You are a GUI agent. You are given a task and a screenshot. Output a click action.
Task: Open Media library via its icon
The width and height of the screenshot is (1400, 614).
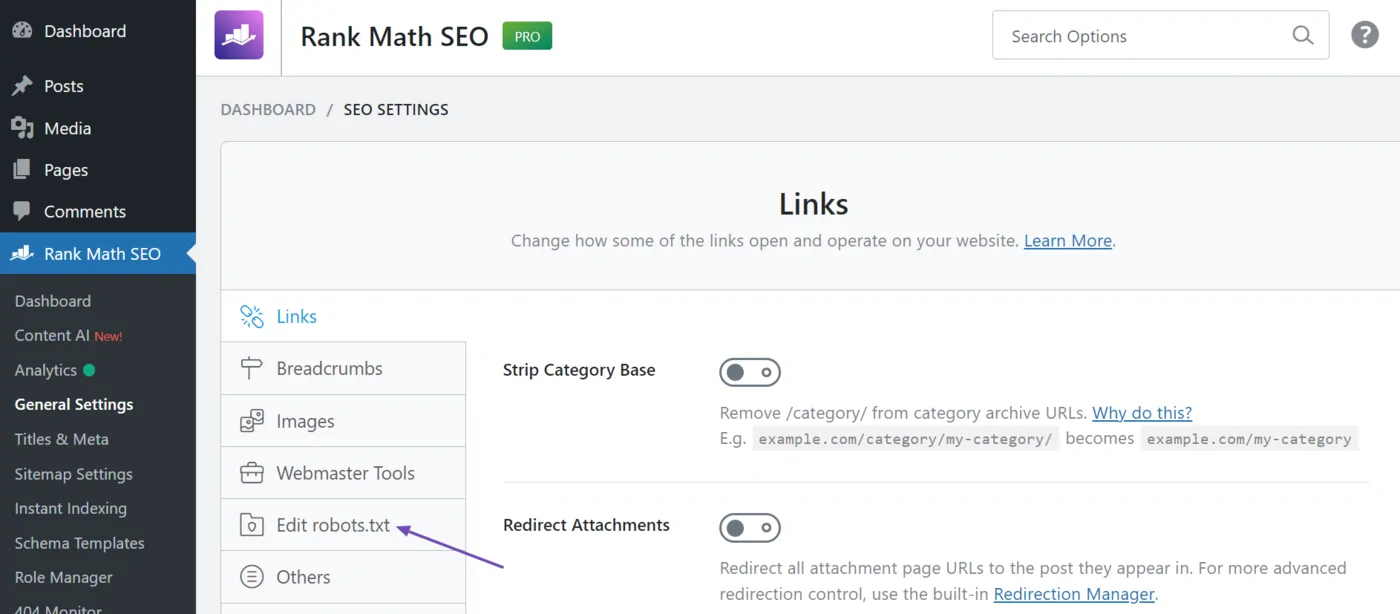(22, 127)
